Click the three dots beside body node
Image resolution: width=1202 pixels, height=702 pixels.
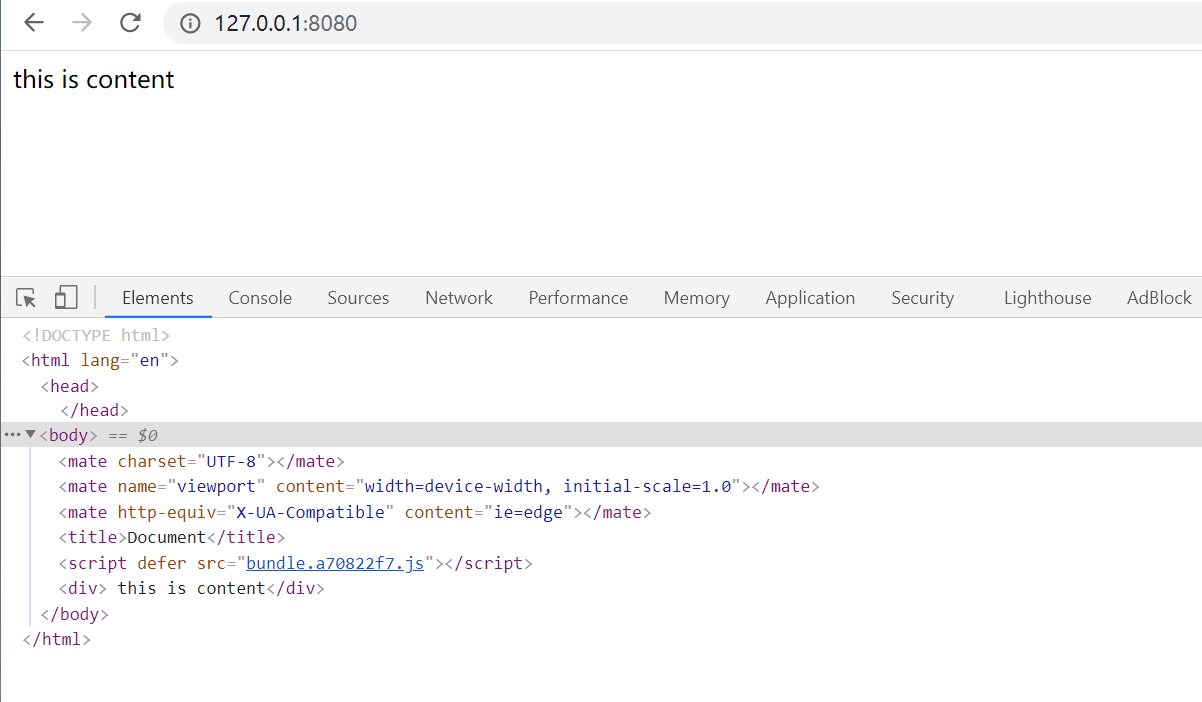[12, 435]
